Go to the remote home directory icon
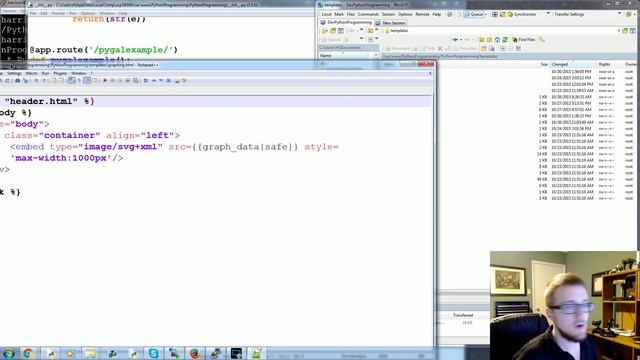 (x=497, y=40)
